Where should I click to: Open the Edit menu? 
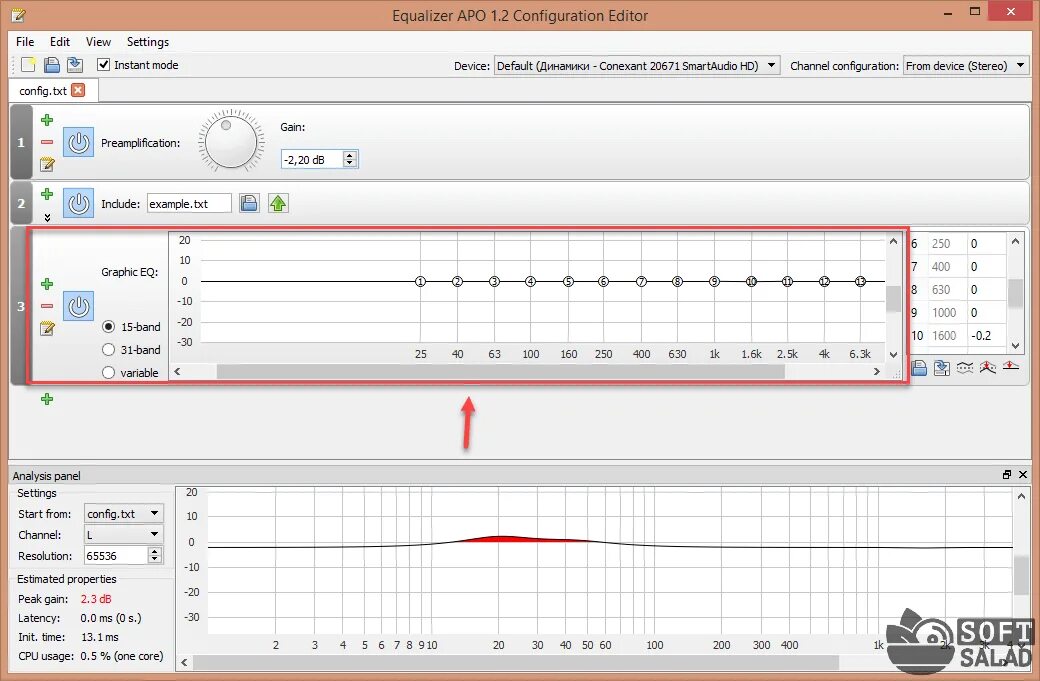pyautogui.click(x=60, y=42)
